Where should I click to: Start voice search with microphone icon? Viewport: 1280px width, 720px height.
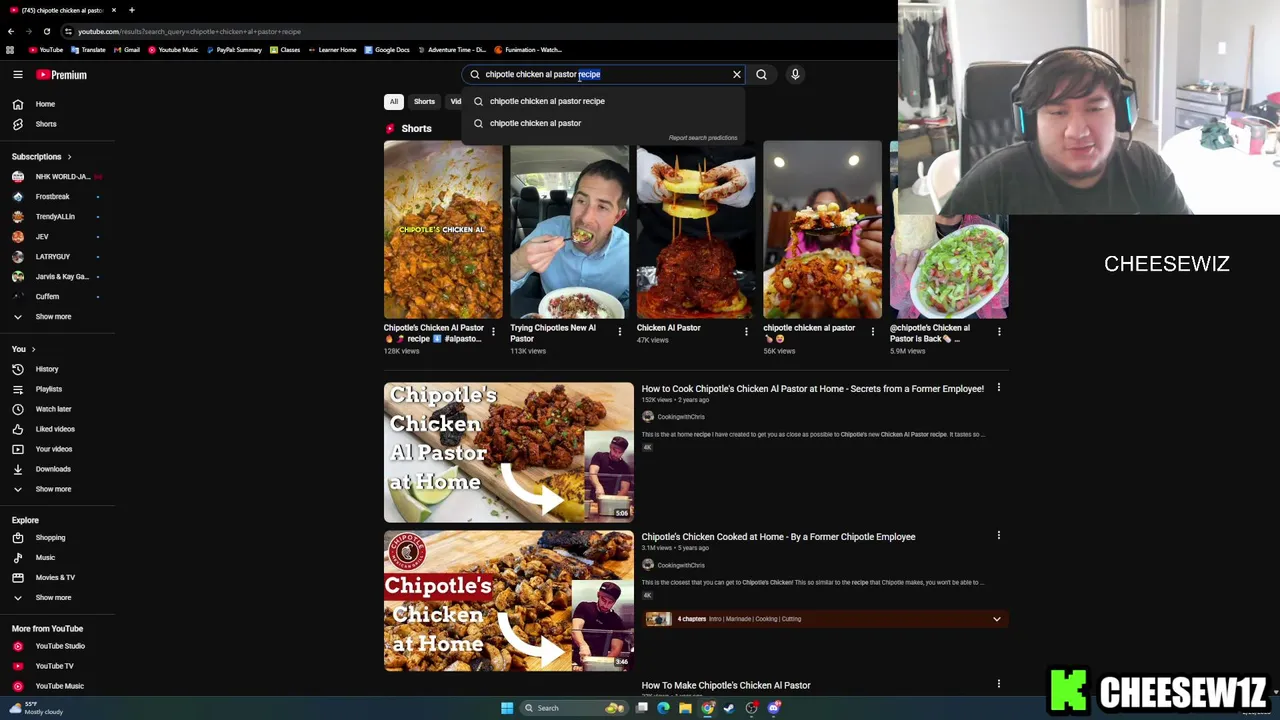coord(795,74)
